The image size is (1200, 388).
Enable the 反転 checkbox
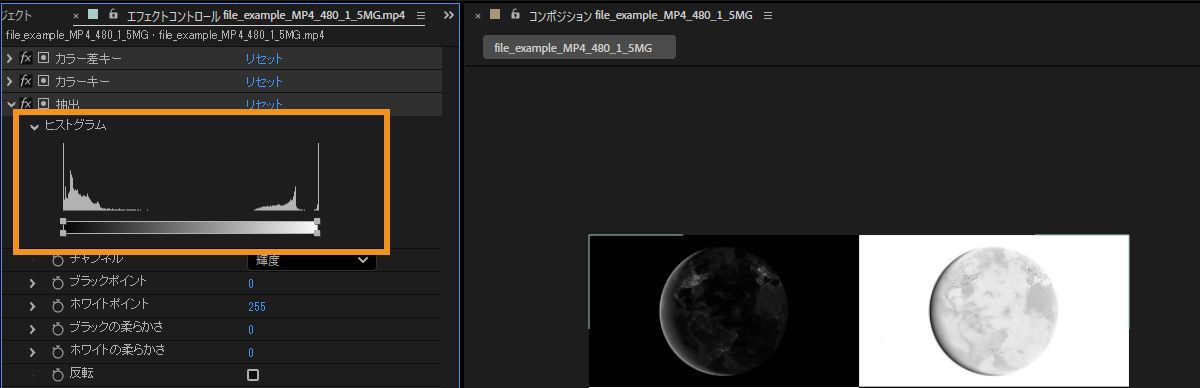pos(253,375)
